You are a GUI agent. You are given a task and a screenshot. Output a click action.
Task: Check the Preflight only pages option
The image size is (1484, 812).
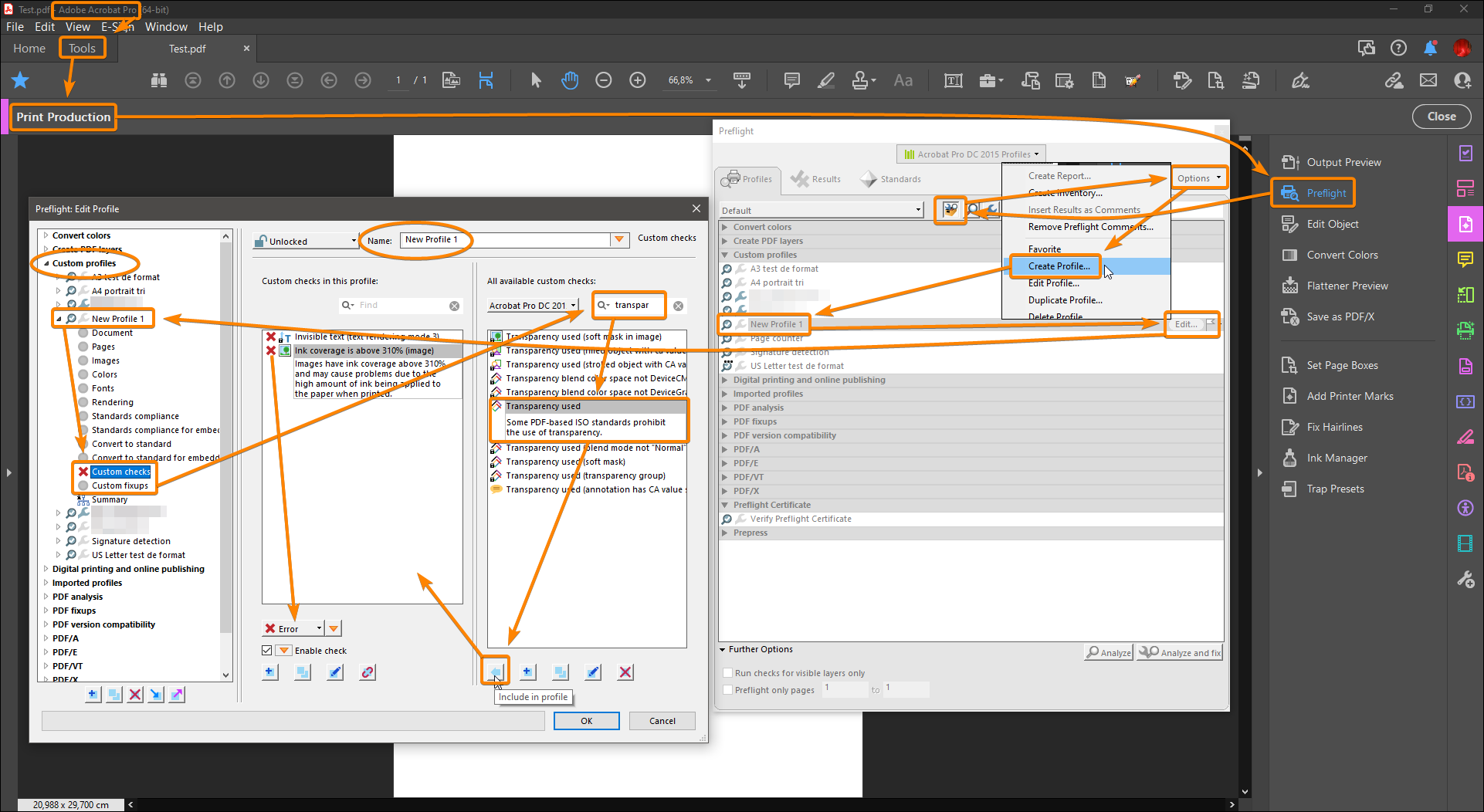(727, 689)
